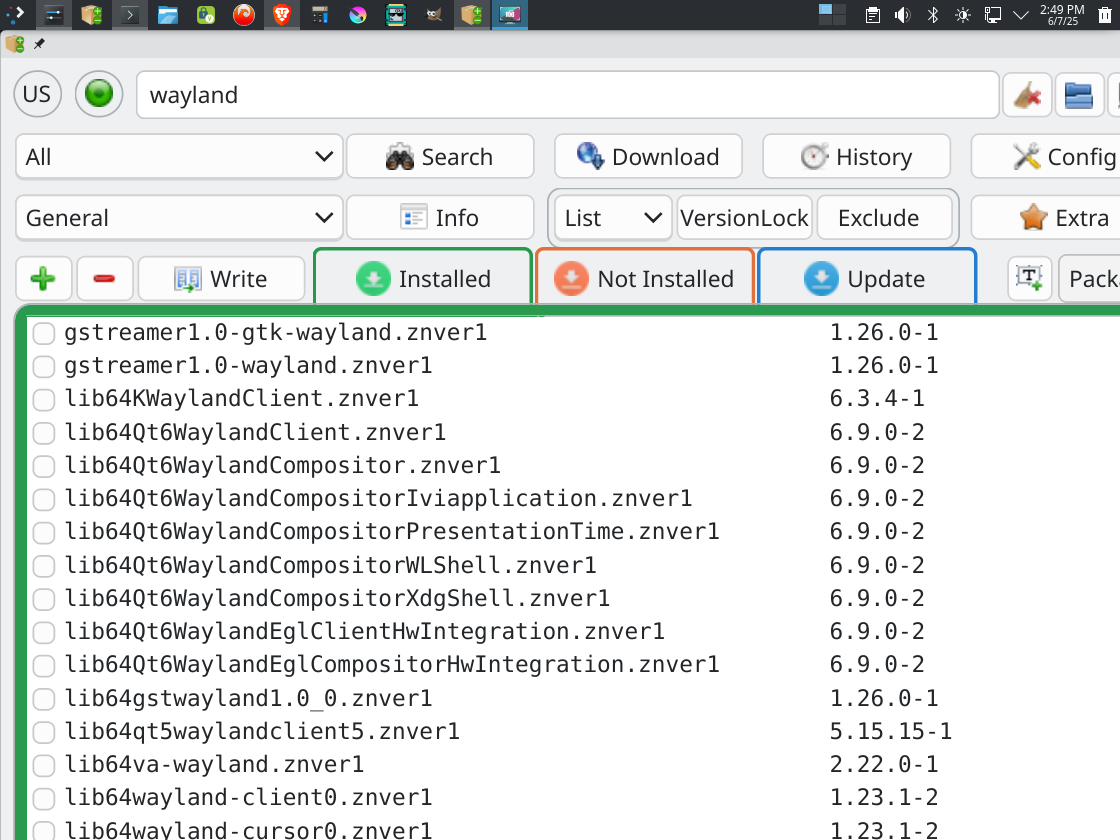Check lib64Qt6WaylandCompositorIviapplication.znver1 checkbox
This screenshot has width=1120, height=840.
click(x=44, y=499)
